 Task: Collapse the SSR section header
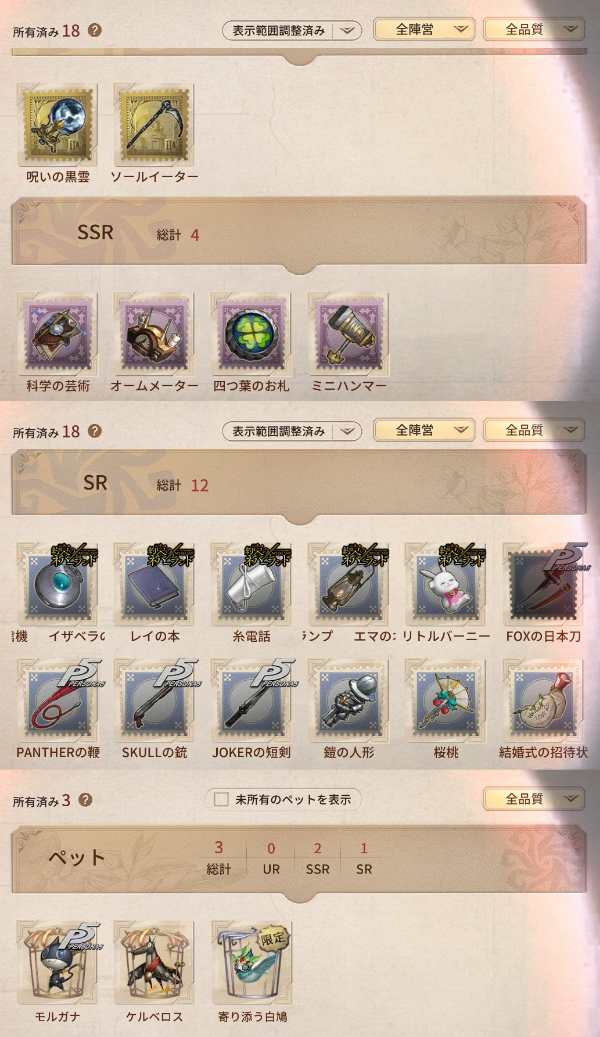click(299, 233)
